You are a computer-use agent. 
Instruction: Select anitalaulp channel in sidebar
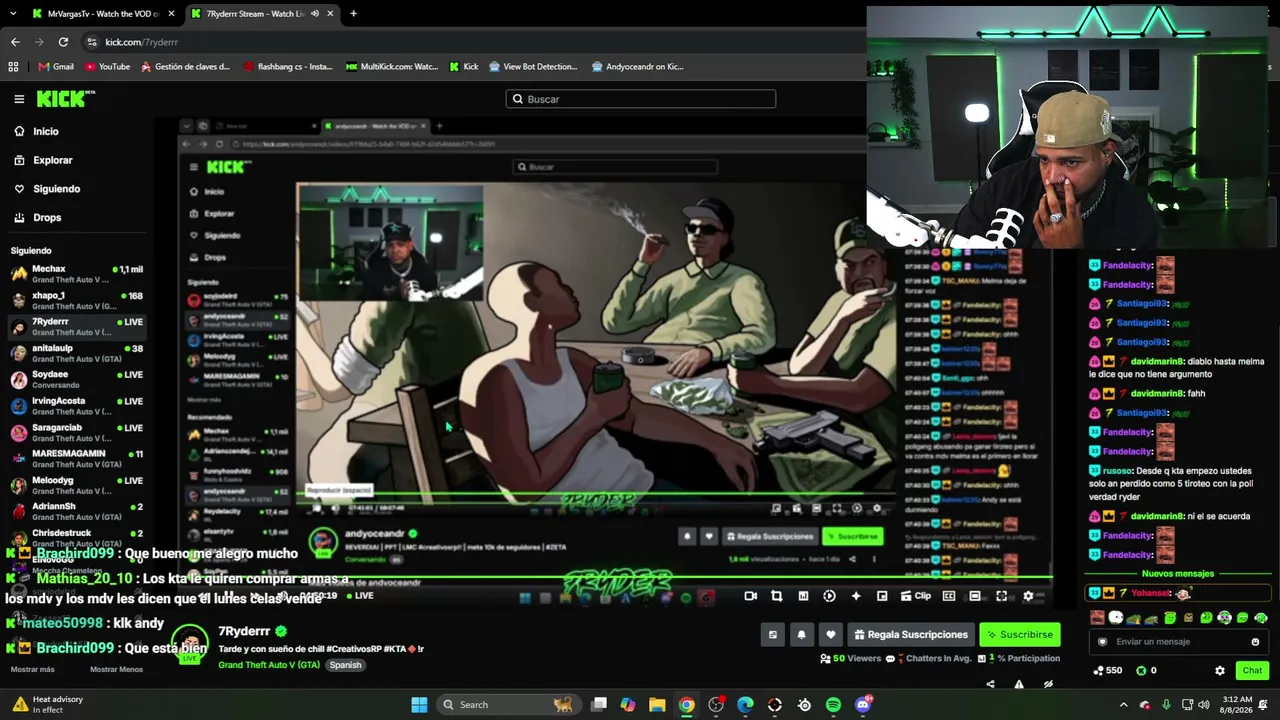click(77, 353)
